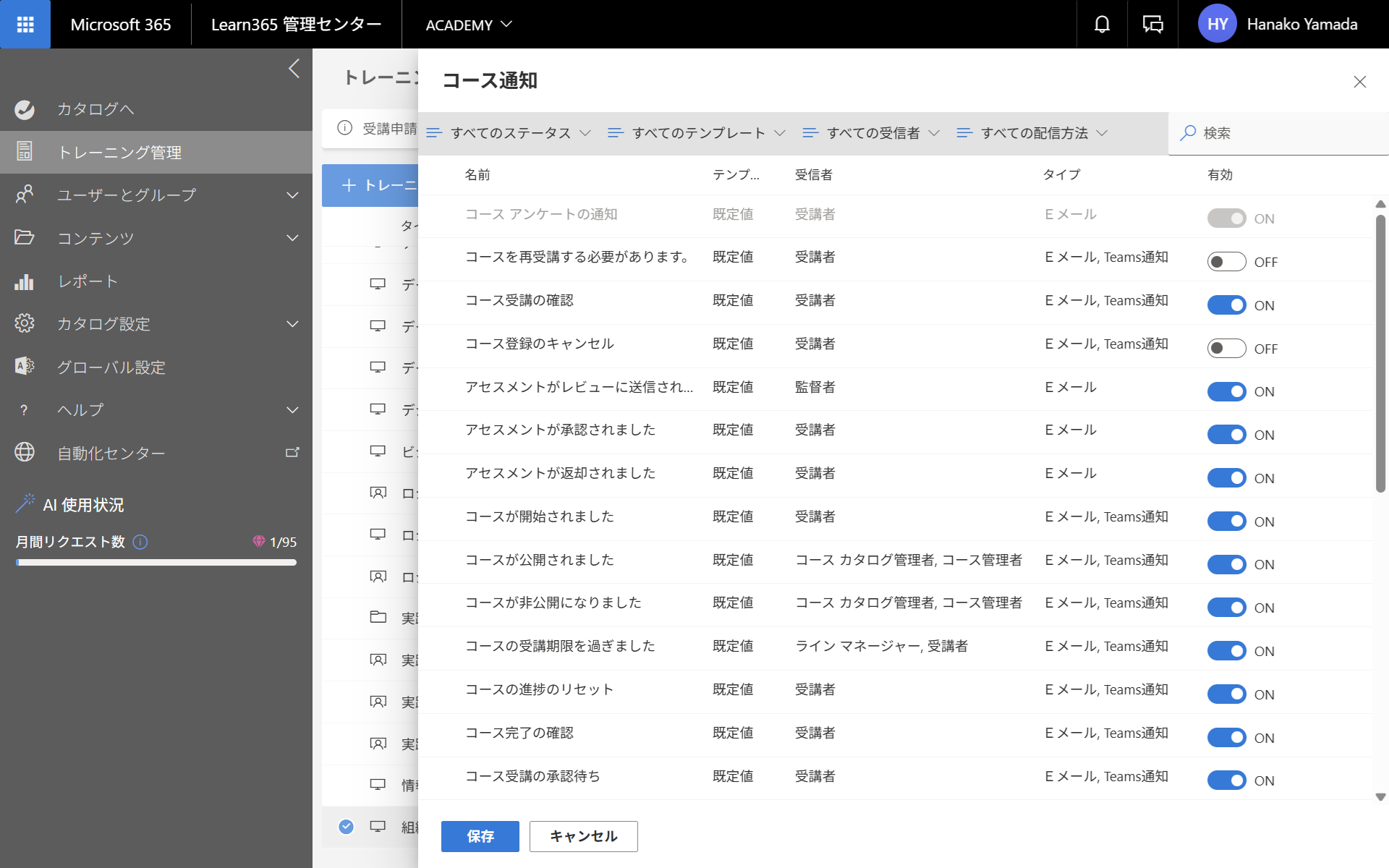1389x868 pixels.
Task: Switch off コースの受講期限を過ぎました toggle
Action: pyautogui.click(x=1227, y=651)
